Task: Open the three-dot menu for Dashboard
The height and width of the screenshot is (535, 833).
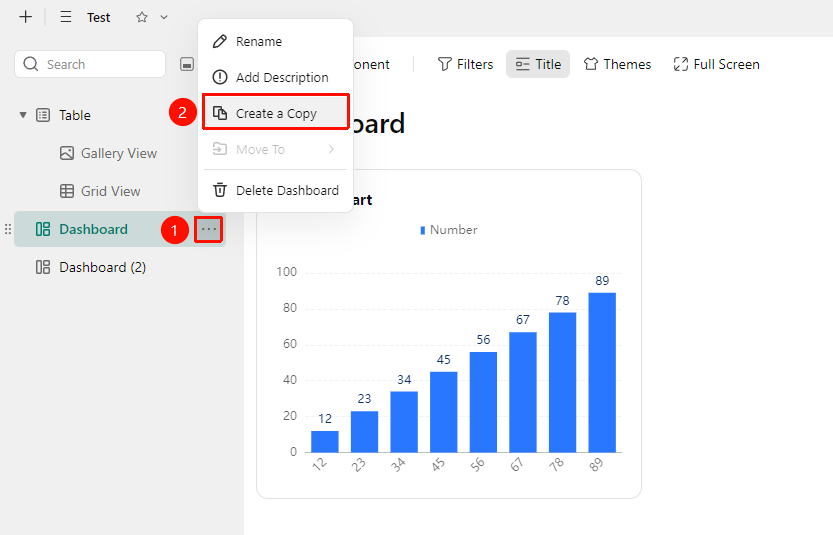Action: pyautogui.click(x=209, y=230)
